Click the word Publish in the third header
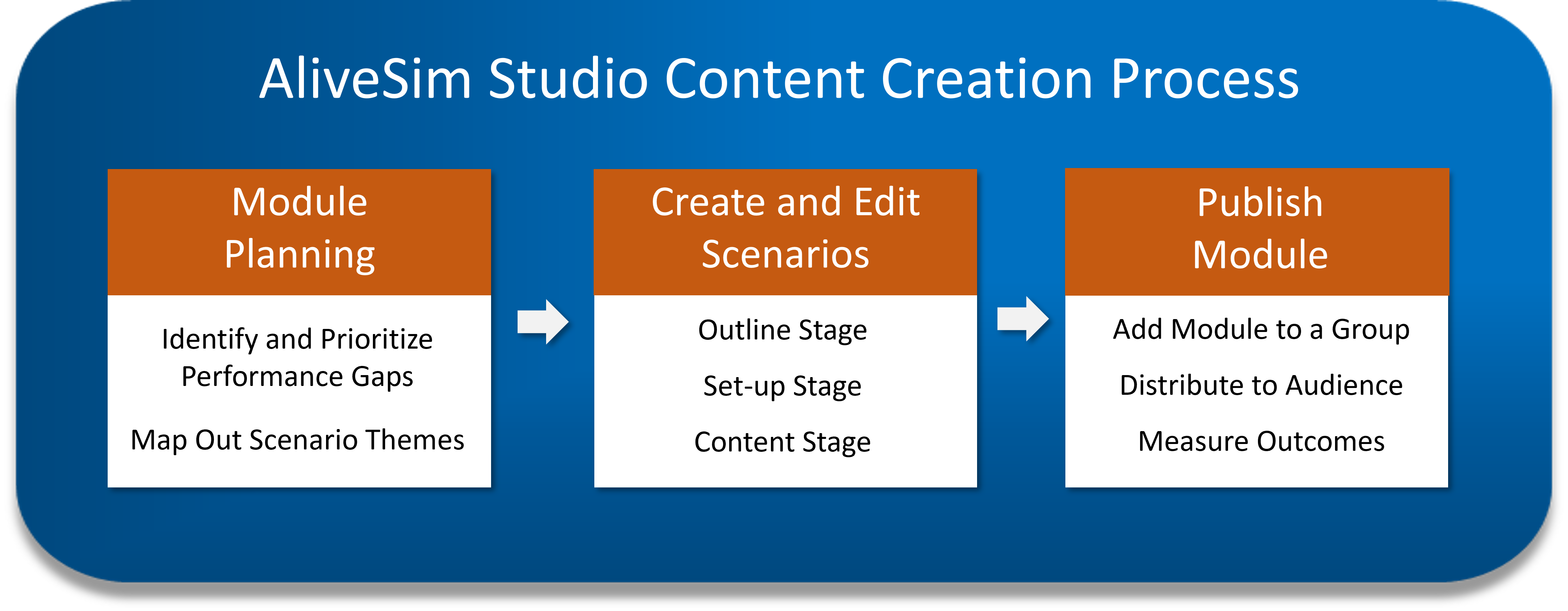This screenshot has width=1568, height=611. (1260, 203)
